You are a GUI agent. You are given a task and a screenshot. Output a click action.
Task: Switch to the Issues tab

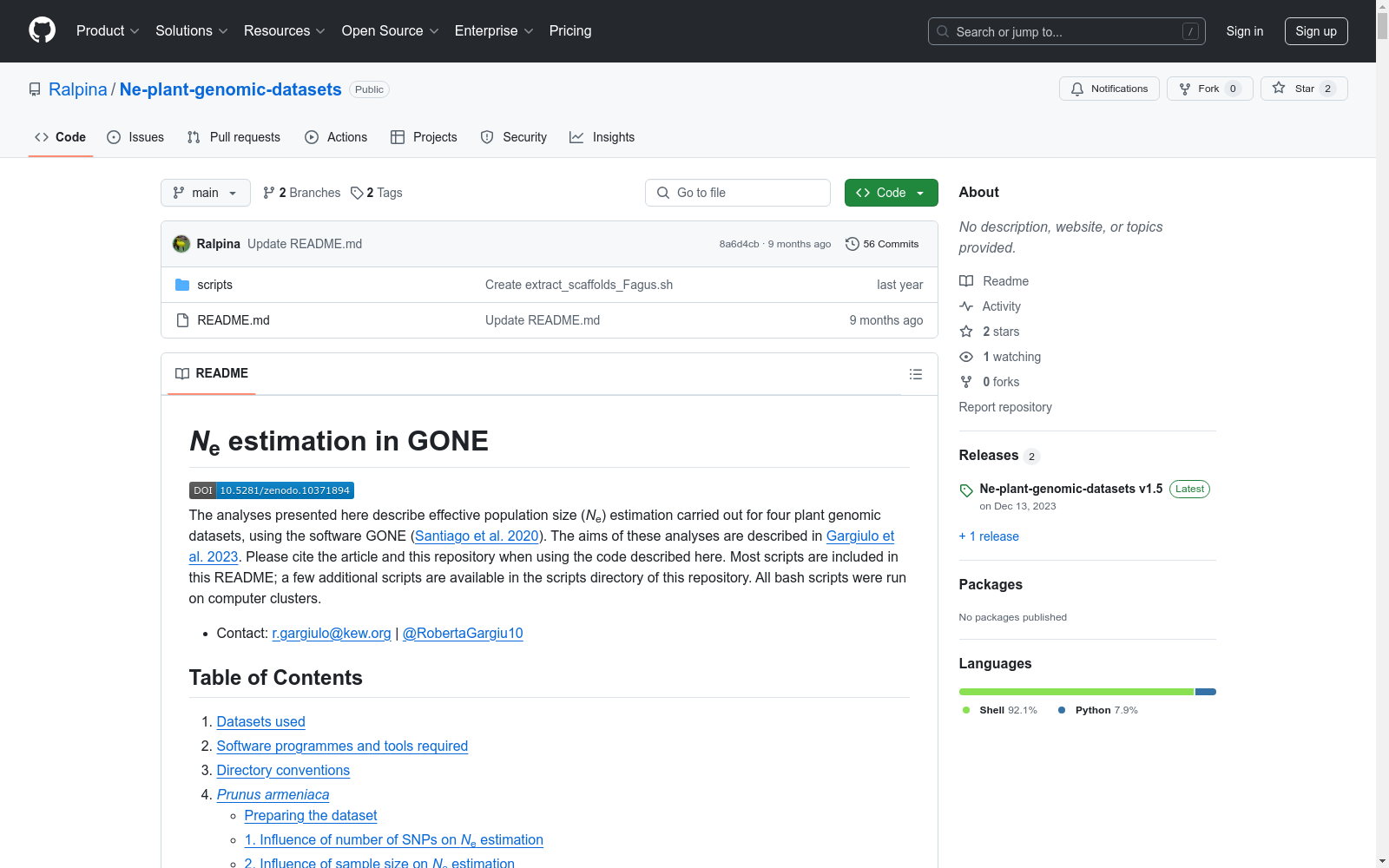tap(135, 137)
